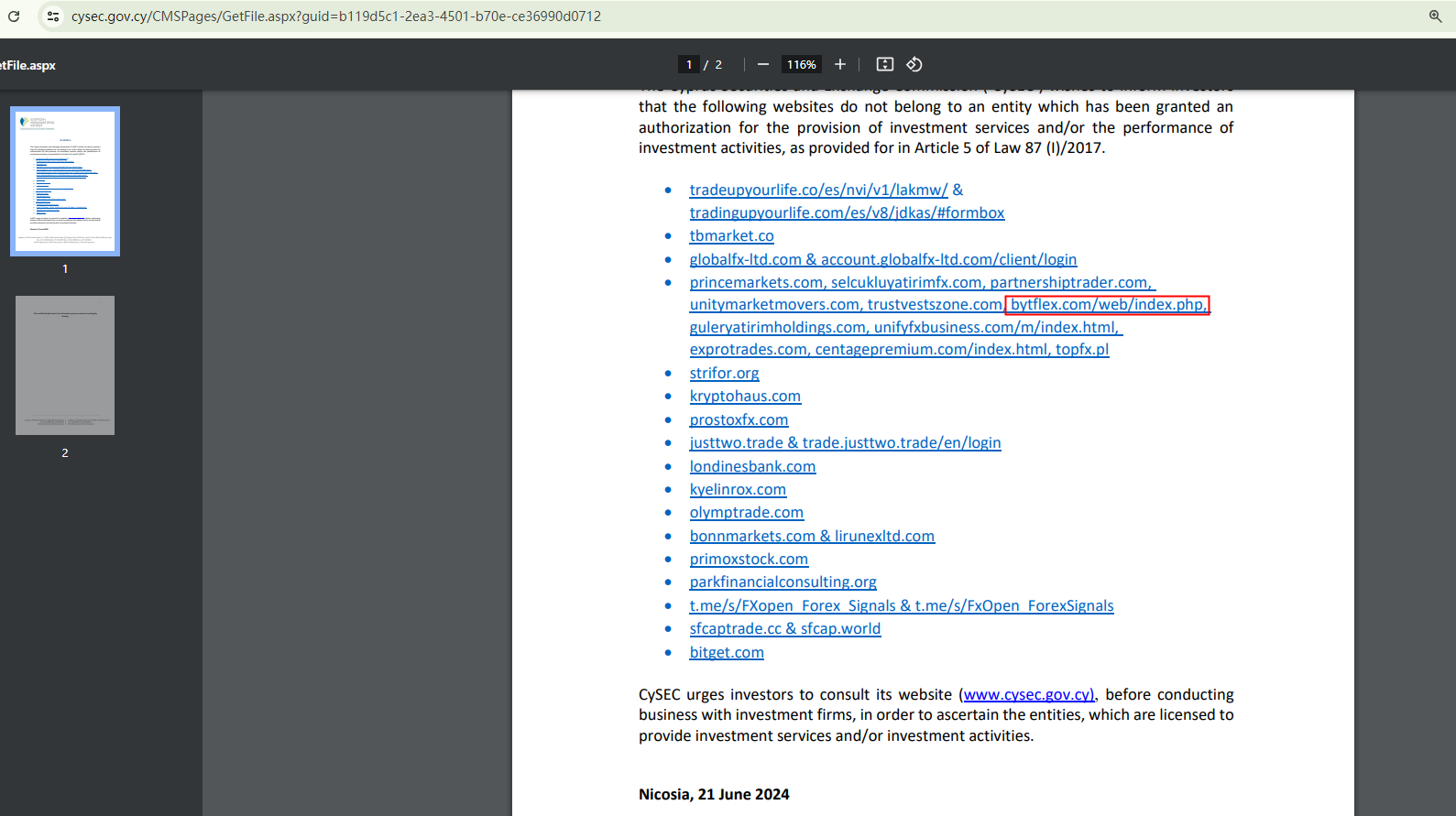Open the bytflex.com/web/index.php link
This screenshot has width=1456, height=816.
click(x=1107, y=305)
